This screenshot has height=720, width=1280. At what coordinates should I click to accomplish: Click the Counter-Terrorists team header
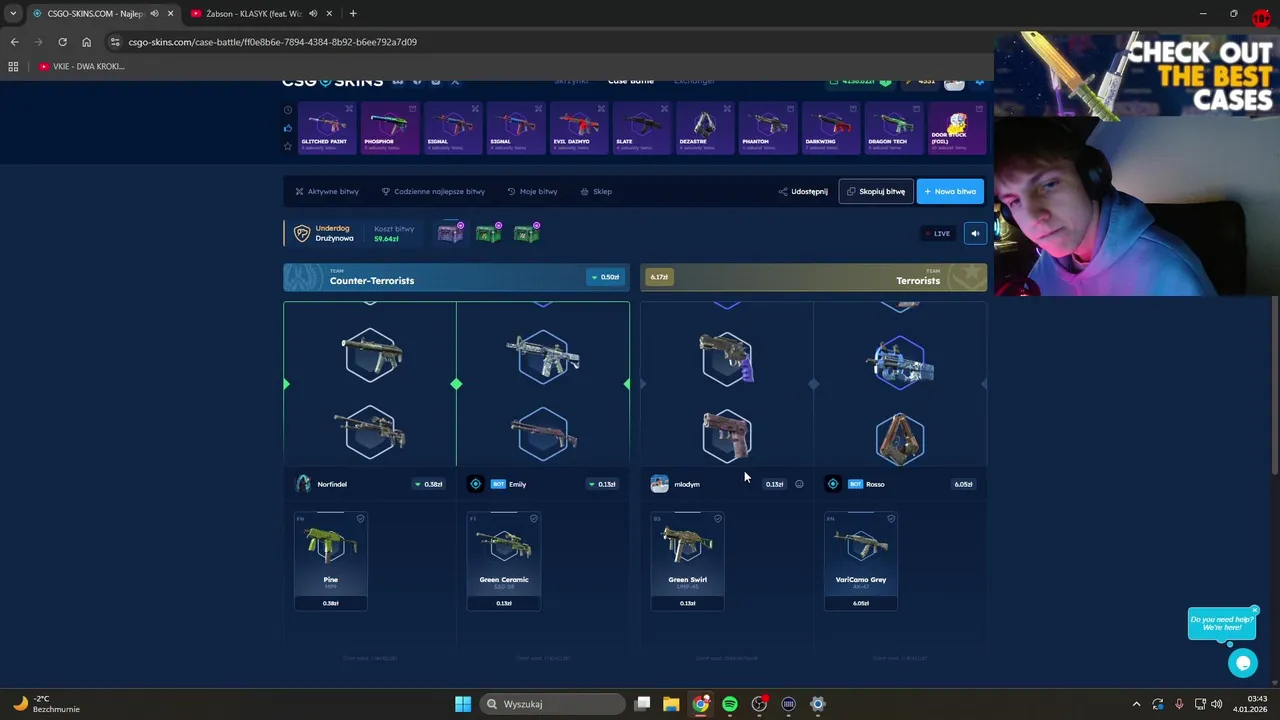456,277
